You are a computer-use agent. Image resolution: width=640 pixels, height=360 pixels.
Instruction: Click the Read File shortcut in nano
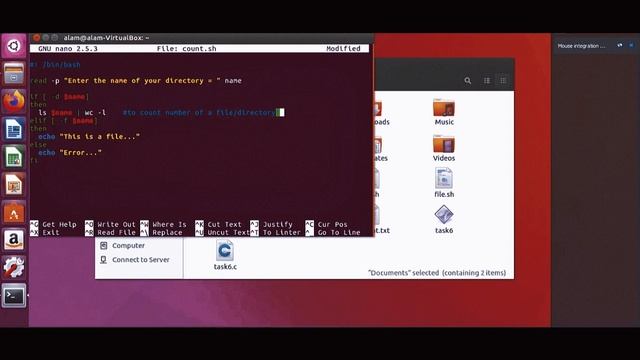[x=110, y=233]
